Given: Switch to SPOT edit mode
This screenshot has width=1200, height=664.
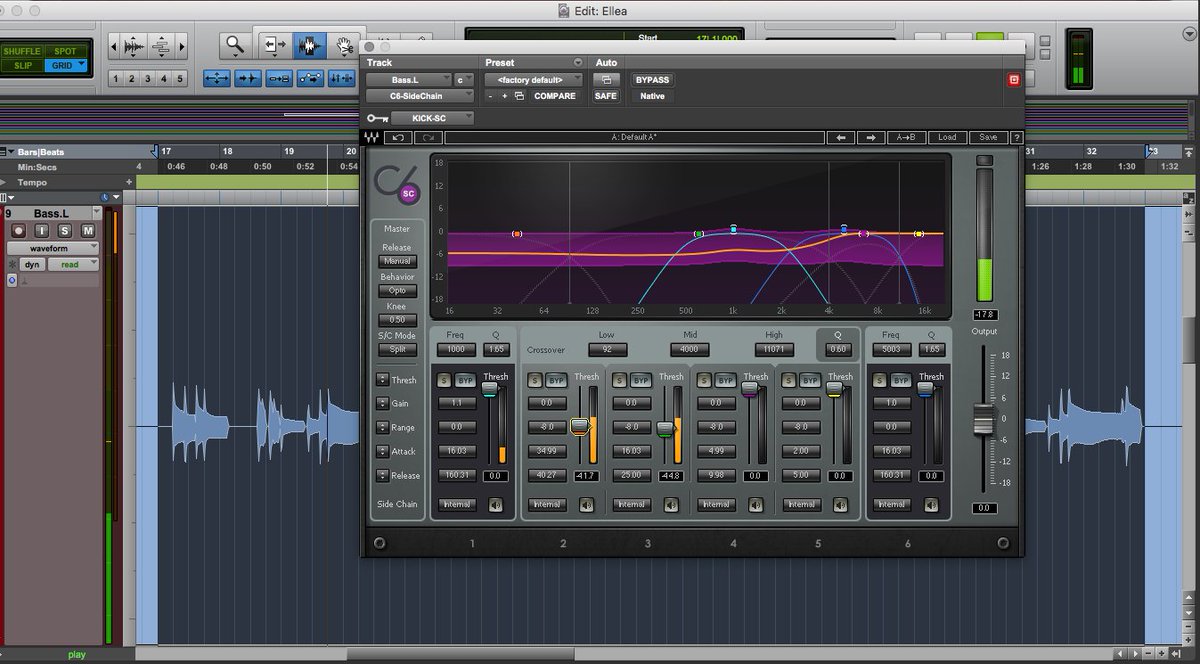Looking at the screenshot, I should click(64, 49).
